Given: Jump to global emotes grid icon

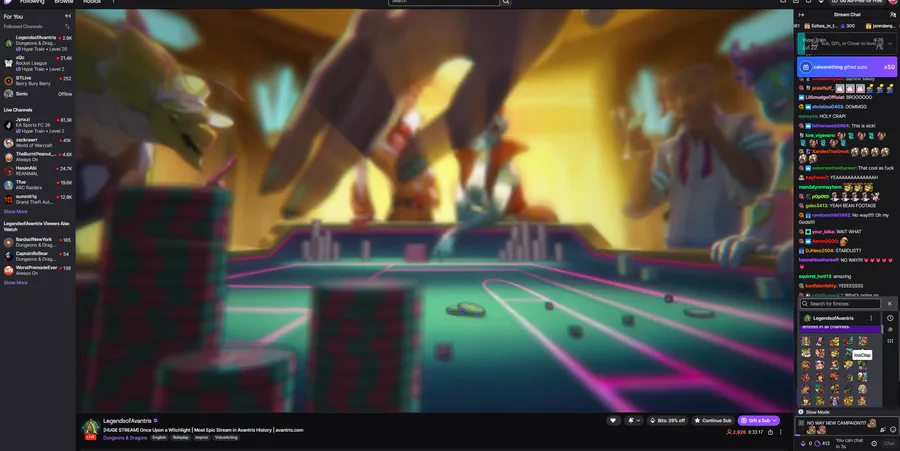Looking at the screenshot, I should pos(890,341).
